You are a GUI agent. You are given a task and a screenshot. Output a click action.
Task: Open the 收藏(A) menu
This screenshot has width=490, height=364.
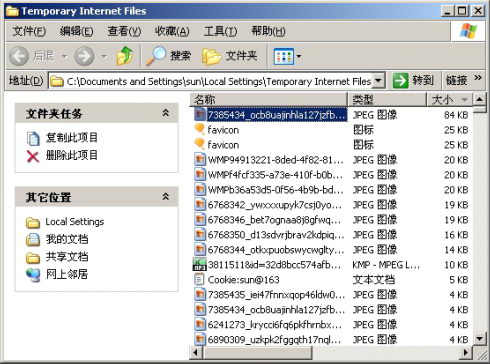point(172,31)
